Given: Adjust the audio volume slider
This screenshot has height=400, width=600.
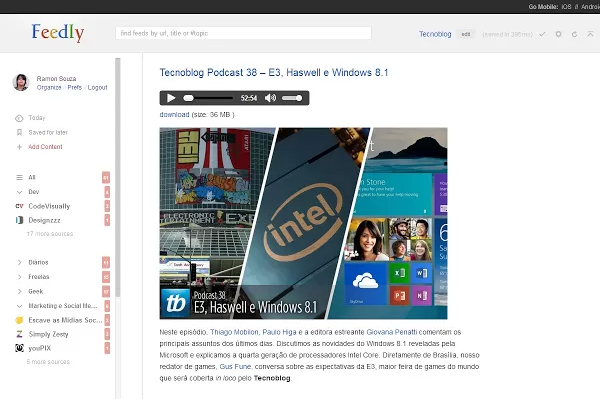Looking at the screenshot, I should (292, 98).
